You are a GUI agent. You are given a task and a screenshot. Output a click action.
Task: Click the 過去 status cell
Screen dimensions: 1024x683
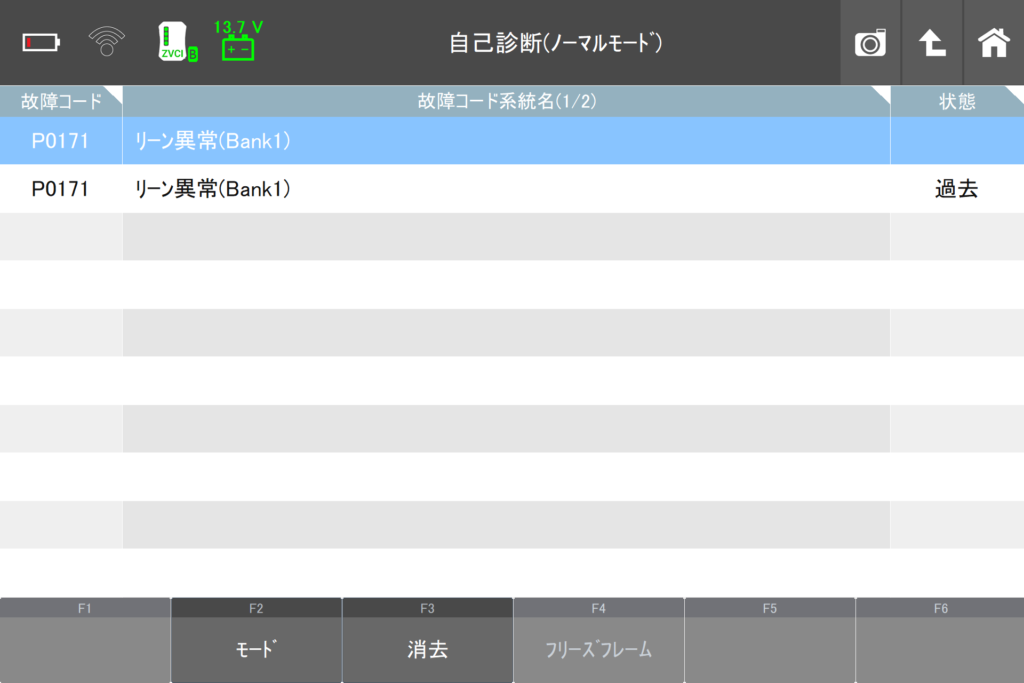[x=956, y=189]
